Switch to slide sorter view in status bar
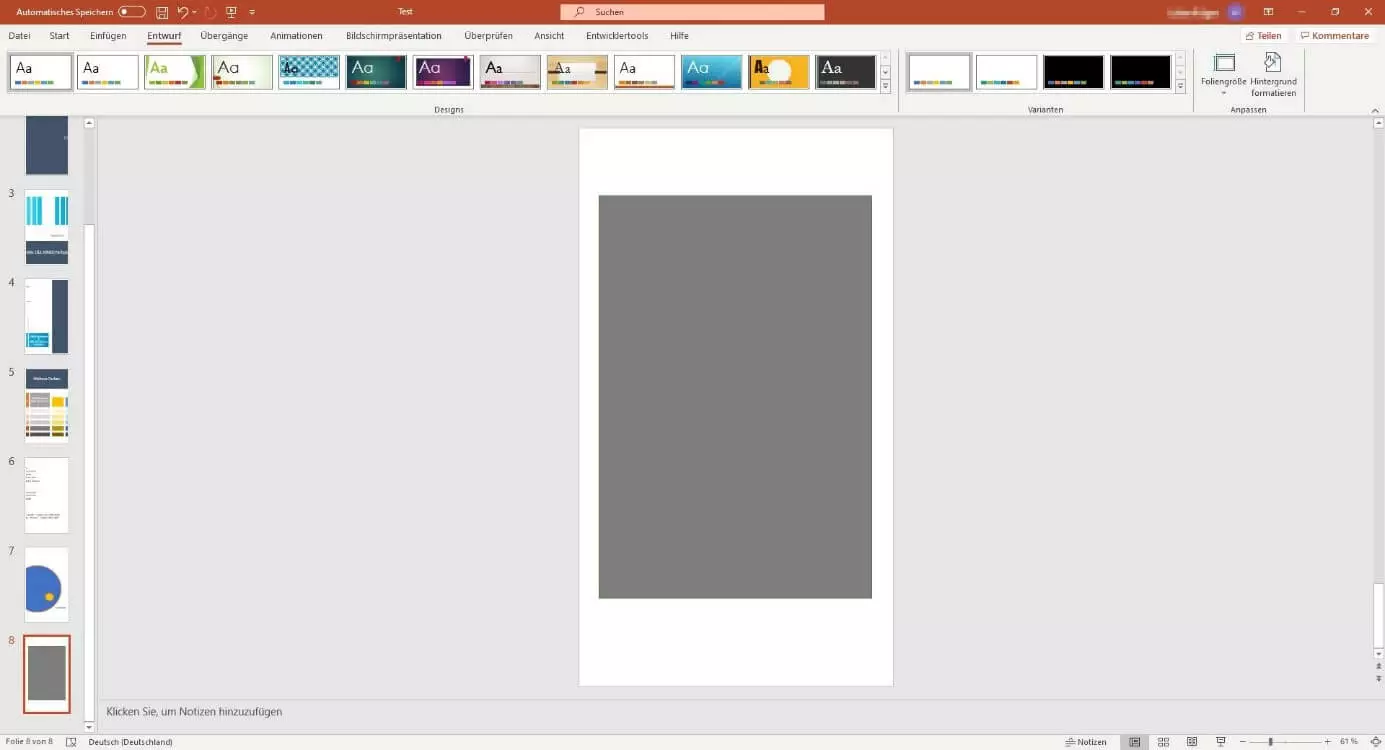Image resolution: width=1385 pixels, height=750 pixels. click(1163, 742)
